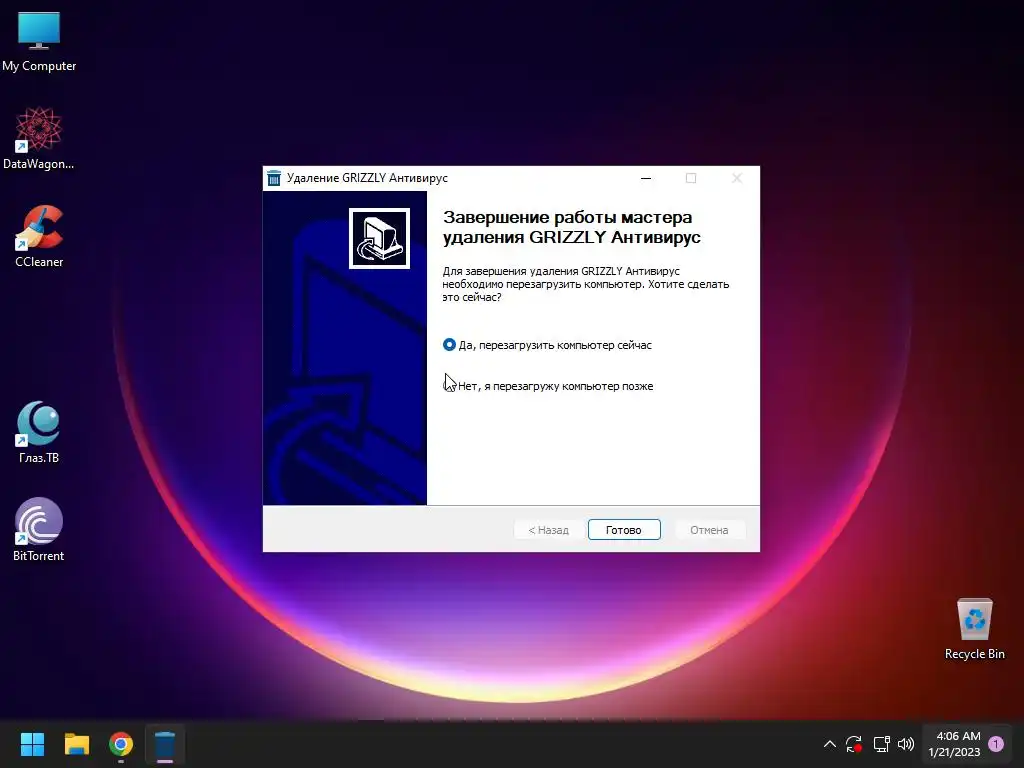Click the uninstall wizard computer image
Image resolution: width=1024 pixels, height=768 pixels.
click(x=379, y=238)
